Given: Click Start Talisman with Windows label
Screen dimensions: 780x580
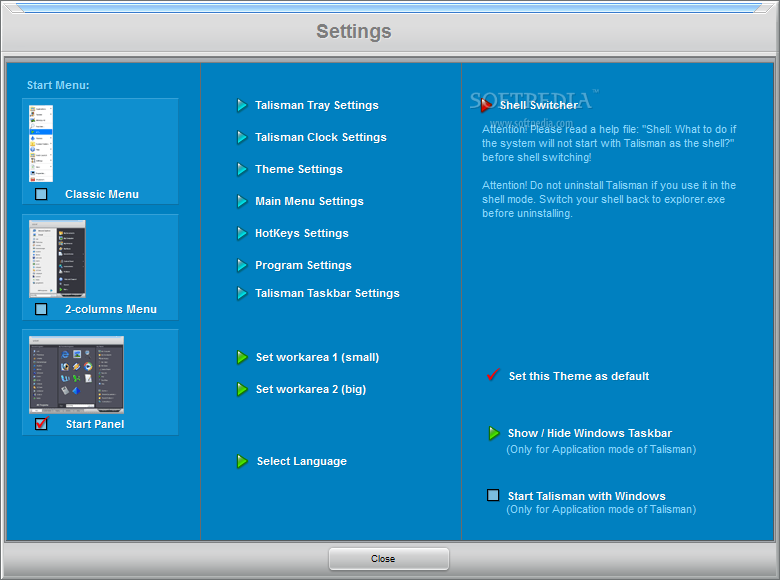Looking at the screenshot, I should point(586,496).
